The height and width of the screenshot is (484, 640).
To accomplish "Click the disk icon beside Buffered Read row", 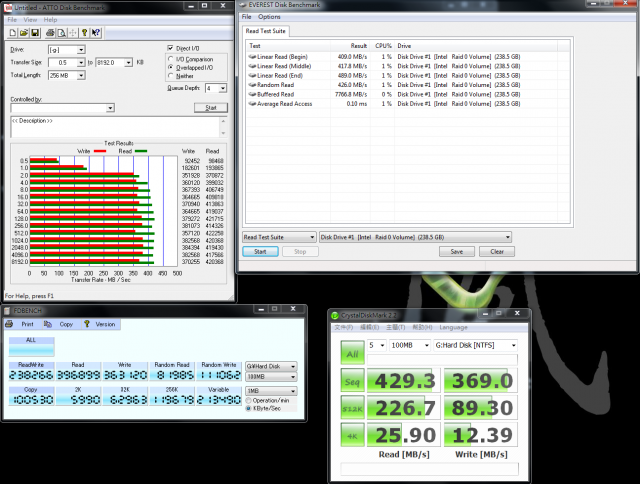I will pyautogui.click(x=252, y=94).
